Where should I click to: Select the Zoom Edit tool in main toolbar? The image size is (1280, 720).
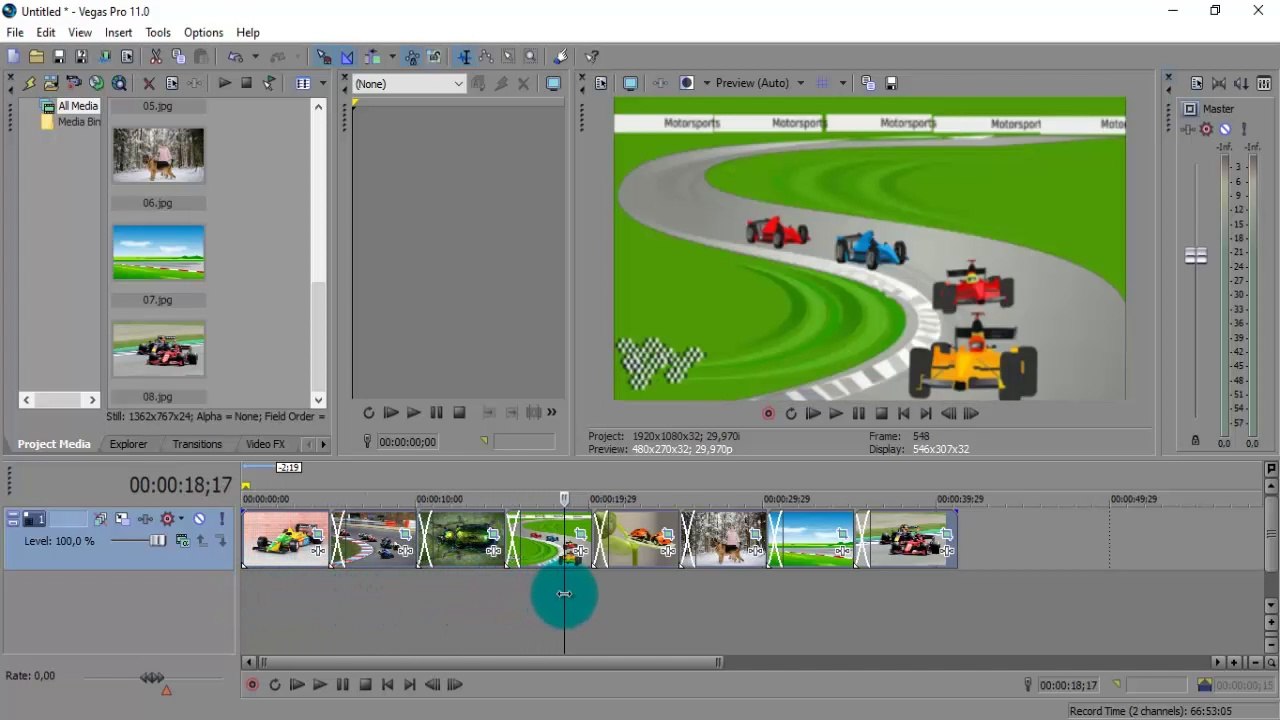pos(531,57)
